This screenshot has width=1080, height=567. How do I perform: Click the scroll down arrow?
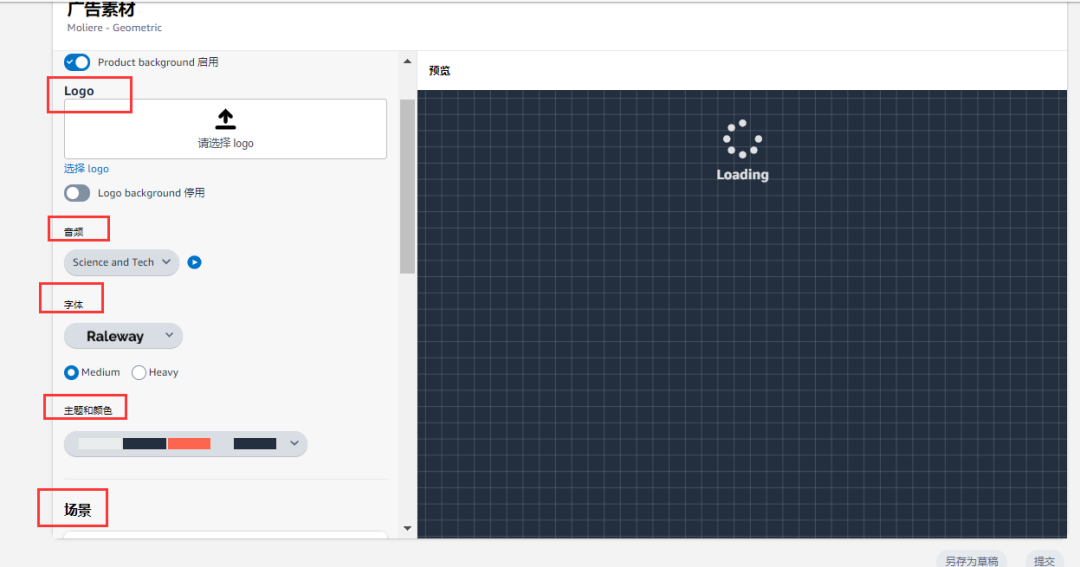tap(407, 528)
